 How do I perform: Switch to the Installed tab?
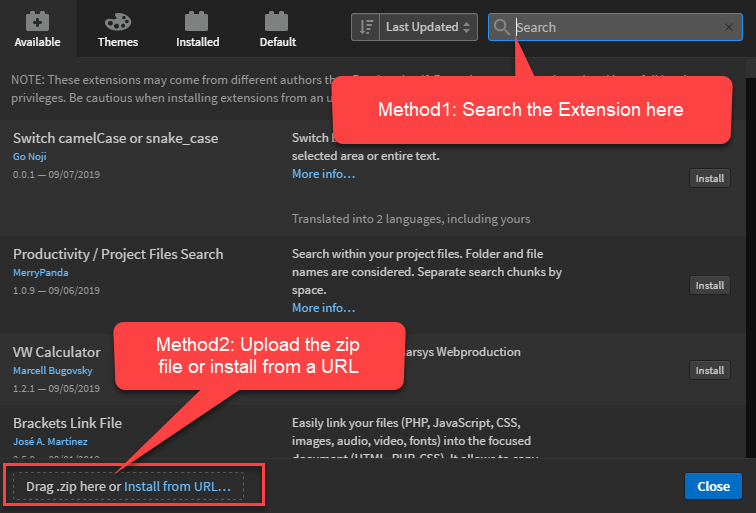tap(197, 29)
